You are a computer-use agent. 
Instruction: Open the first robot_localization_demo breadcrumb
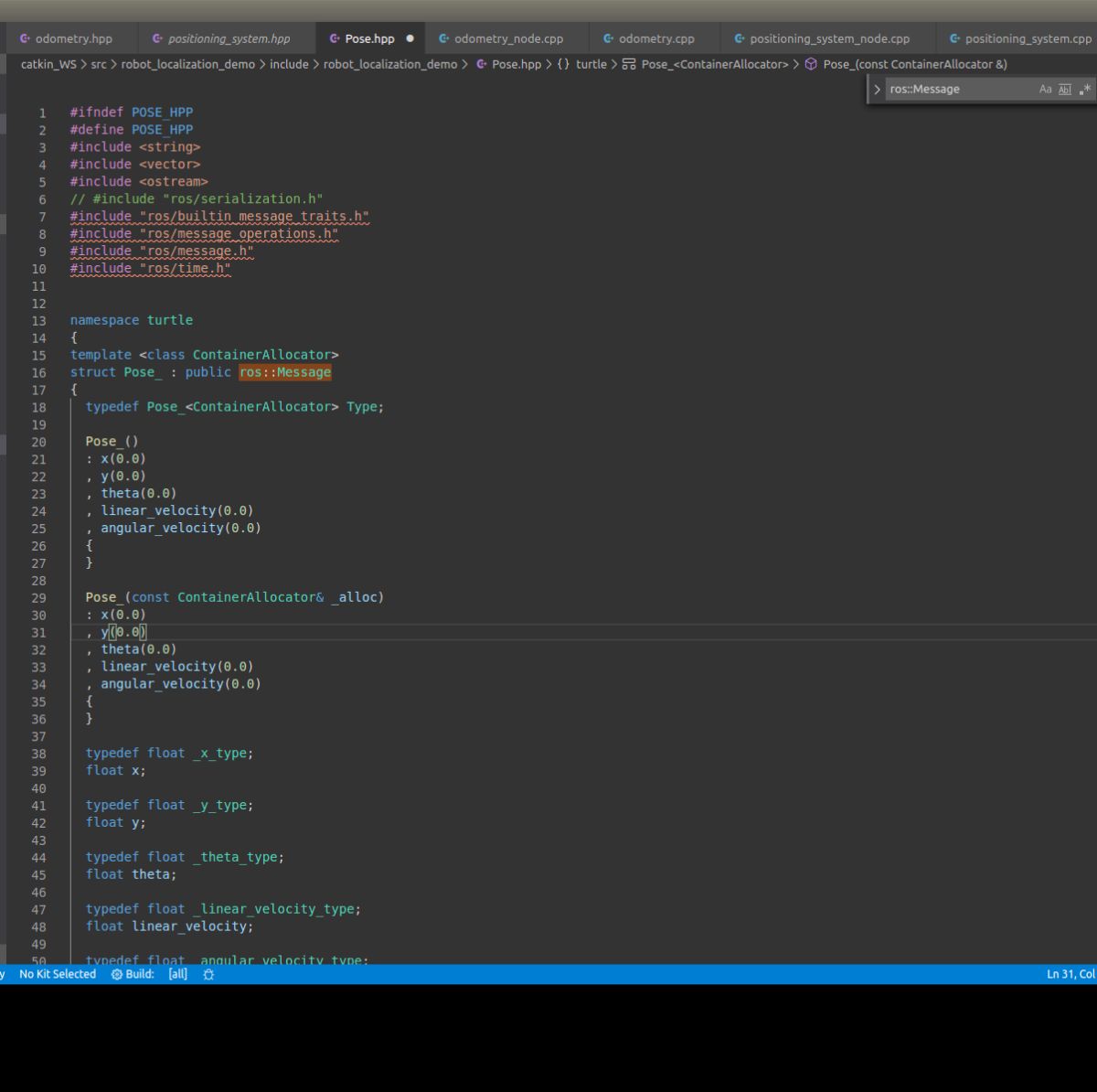(x=188, y=64)
